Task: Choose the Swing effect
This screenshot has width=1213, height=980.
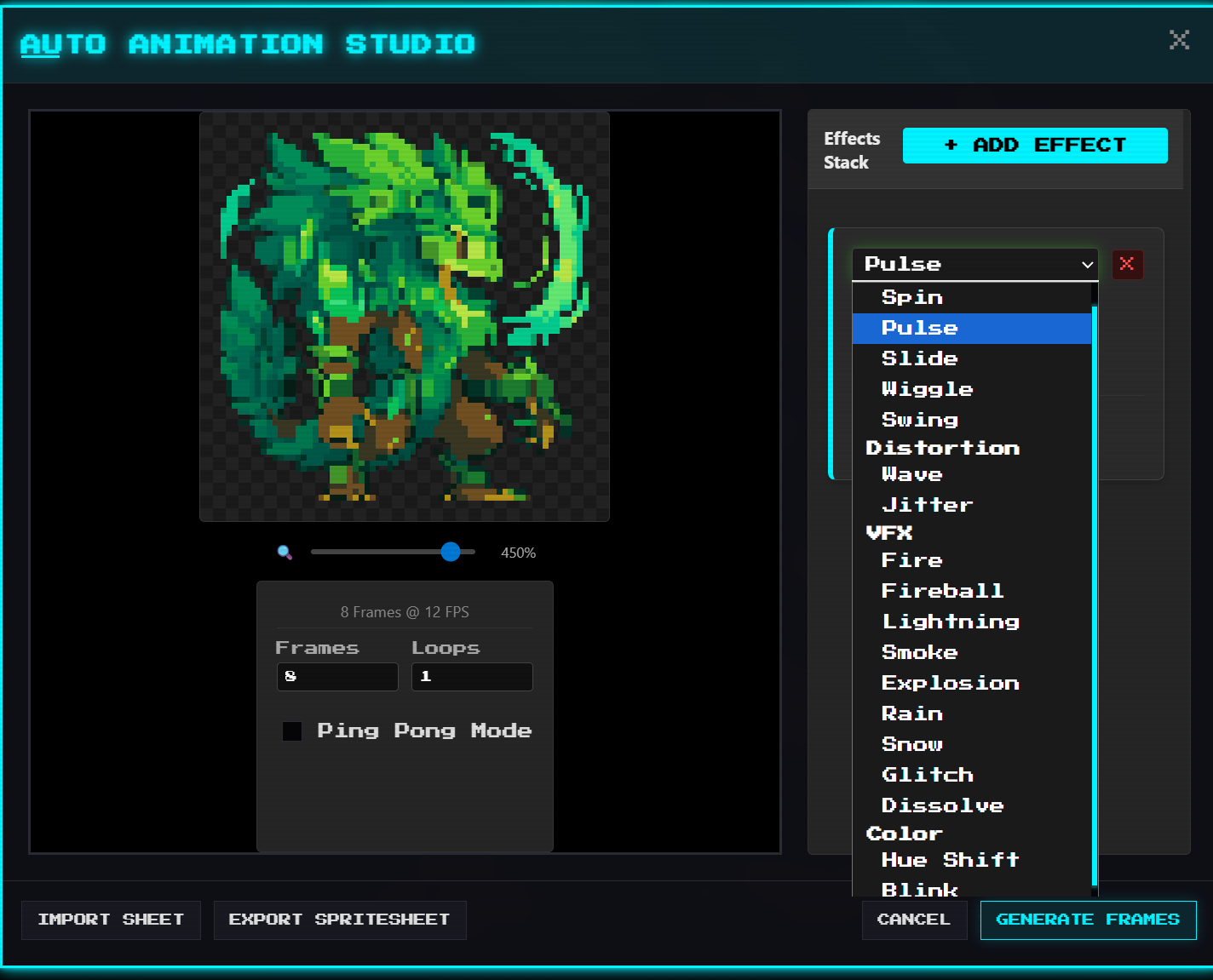Action: pyautogui.click(x=972, y=421)
